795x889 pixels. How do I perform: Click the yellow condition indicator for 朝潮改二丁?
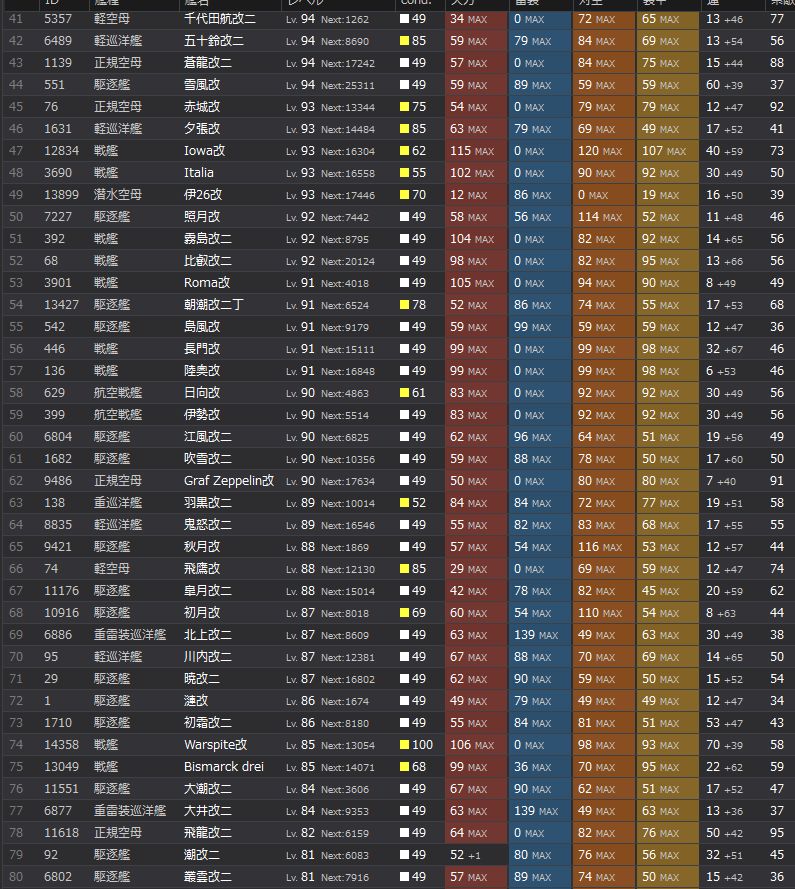[x=404, y=305]
